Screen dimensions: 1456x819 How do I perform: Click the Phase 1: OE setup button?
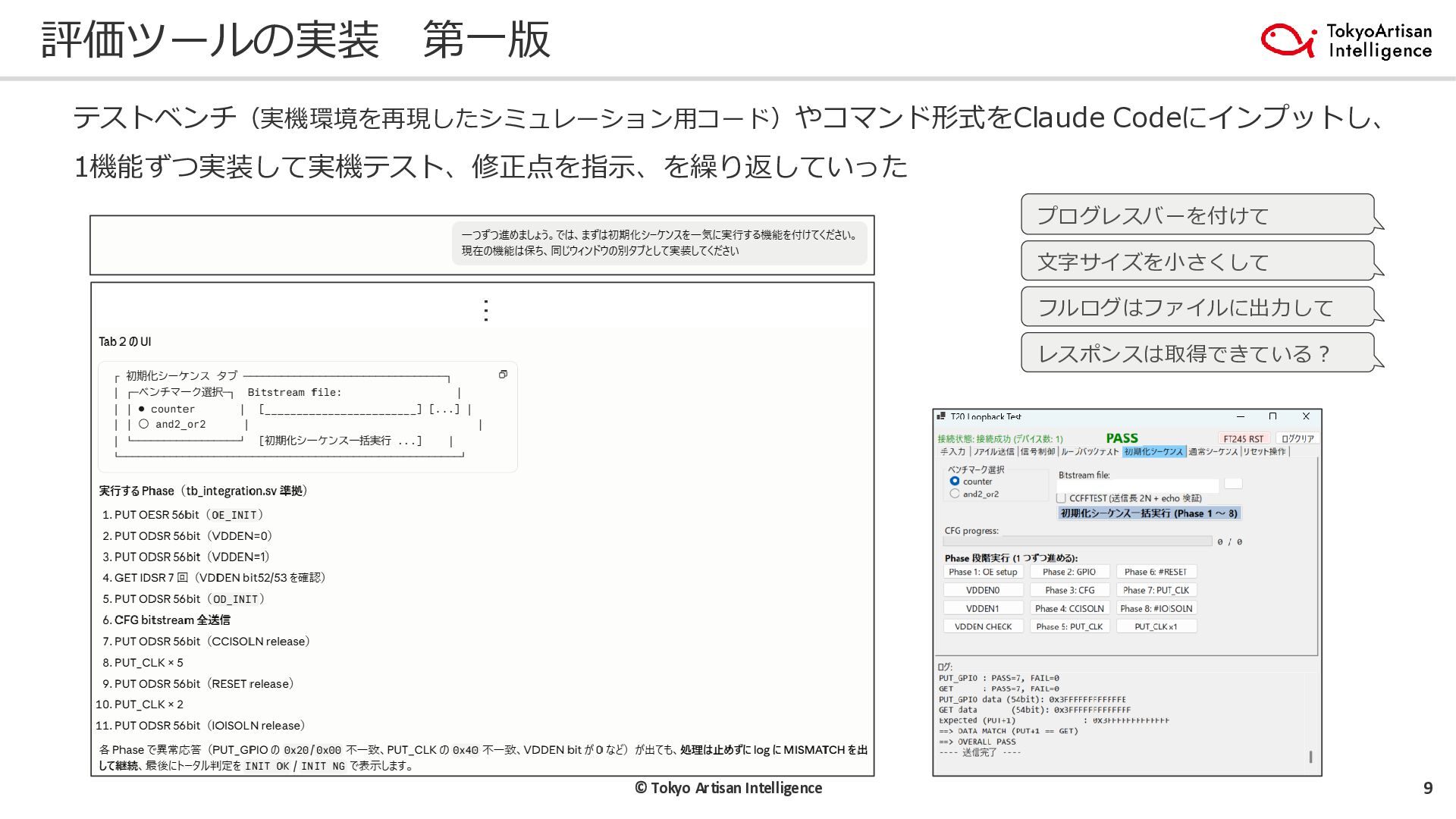[984, 572]
